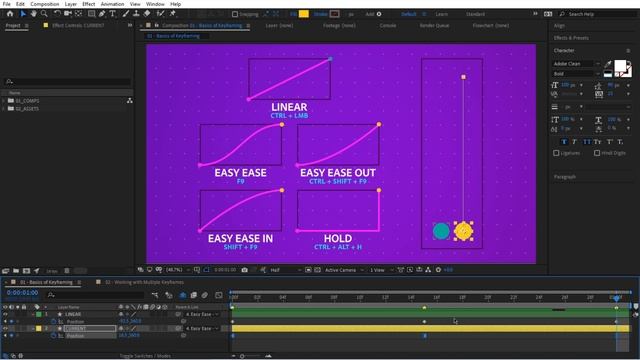
Task: Select the Type tool
Action: [x=112, y=14]
